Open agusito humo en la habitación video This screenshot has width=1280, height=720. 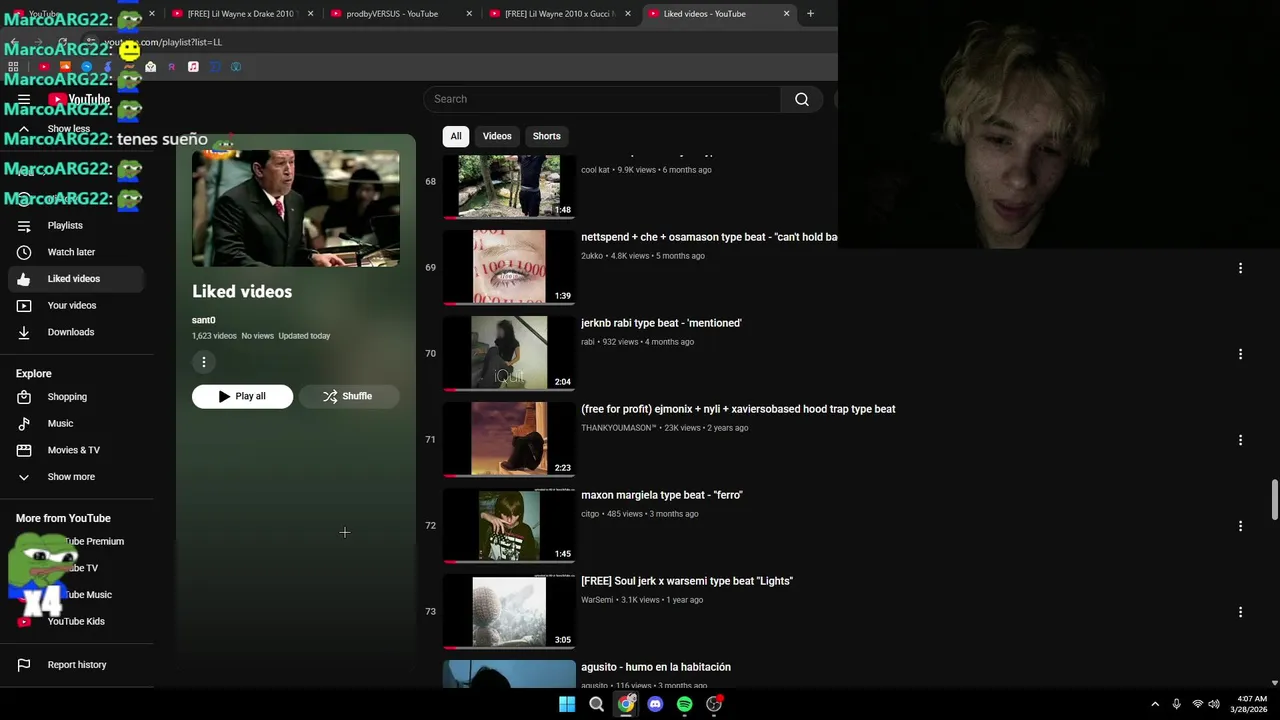click(x=656, y=667)
